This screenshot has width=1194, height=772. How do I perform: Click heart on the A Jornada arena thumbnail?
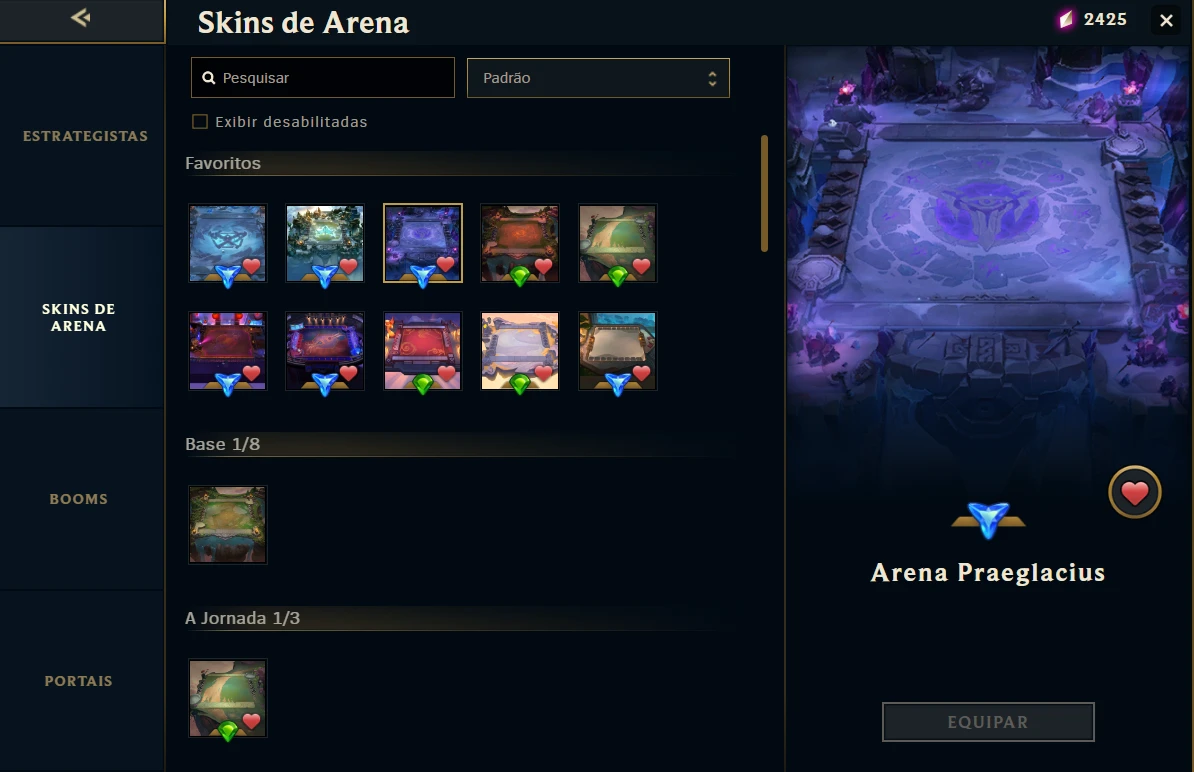(x=252, y=720)
